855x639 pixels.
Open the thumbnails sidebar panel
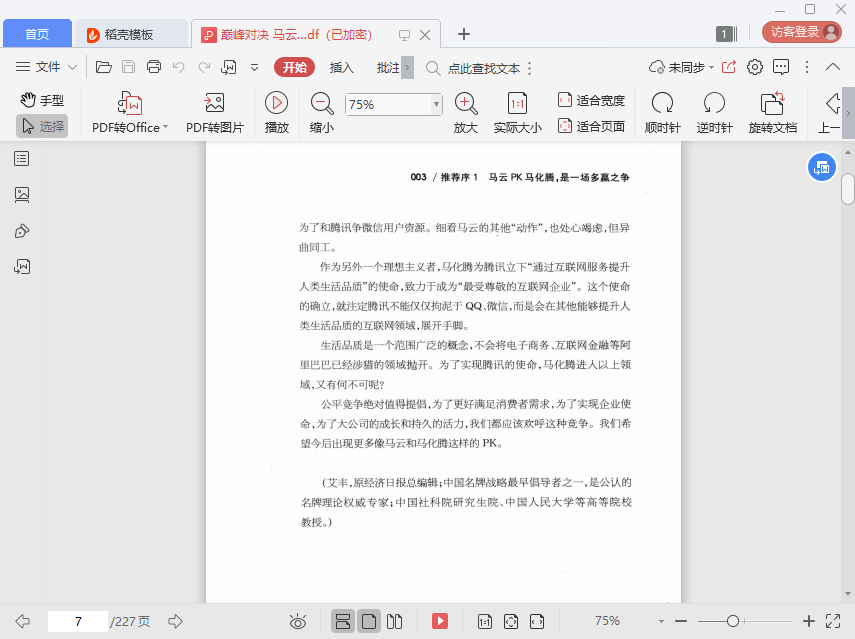click(22, 195)
